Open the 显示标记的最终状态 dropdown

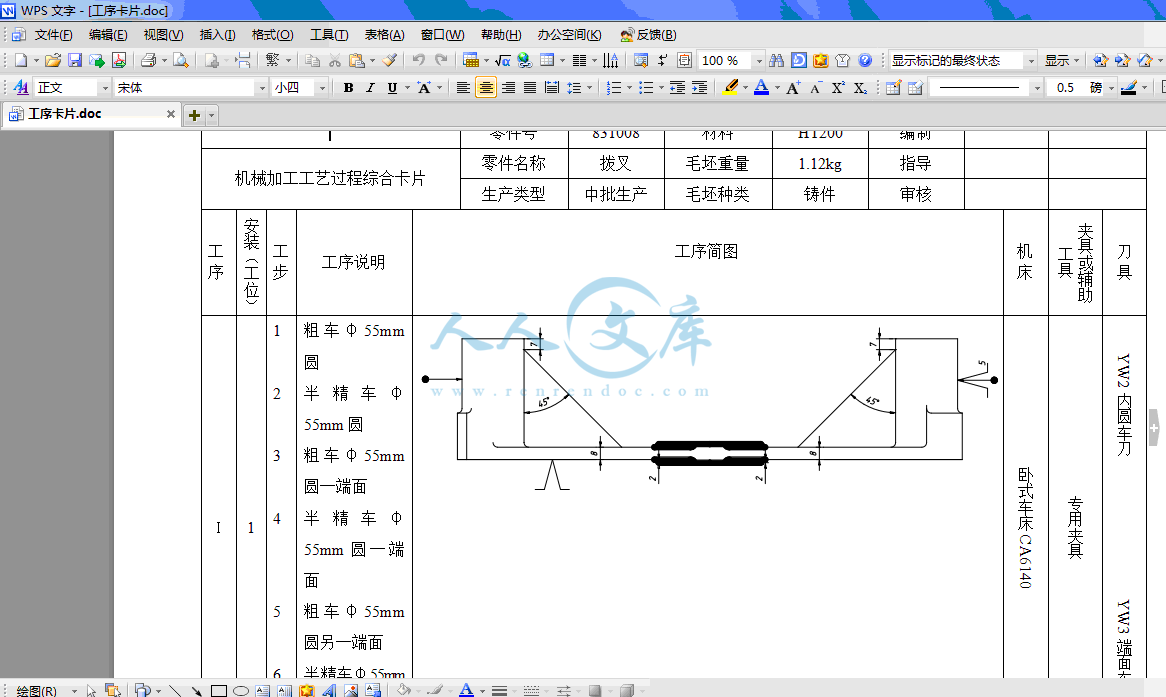click(1031, 60)
